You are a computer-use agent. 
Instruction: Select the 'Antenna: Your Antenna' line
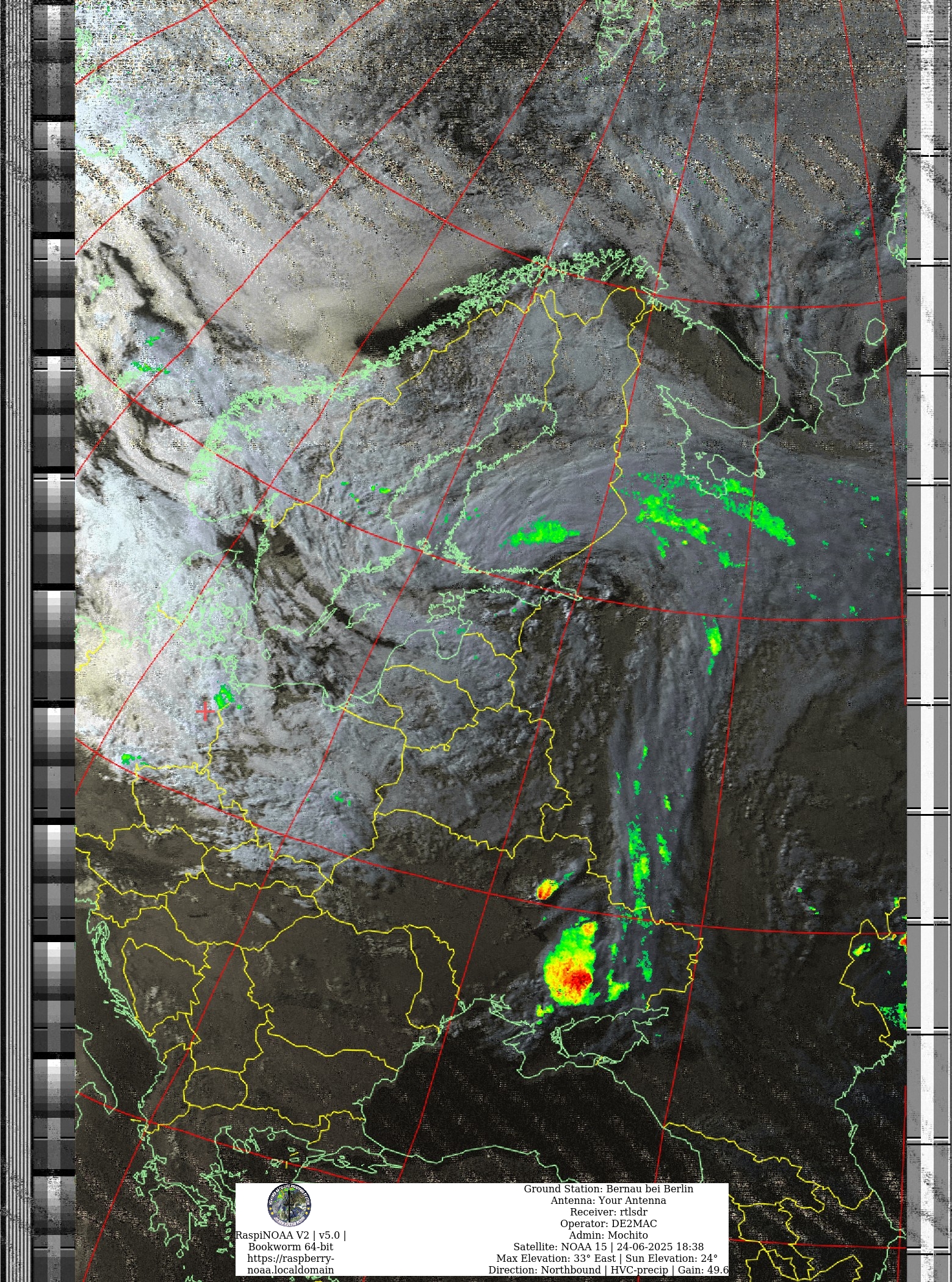click(608, 1200)
